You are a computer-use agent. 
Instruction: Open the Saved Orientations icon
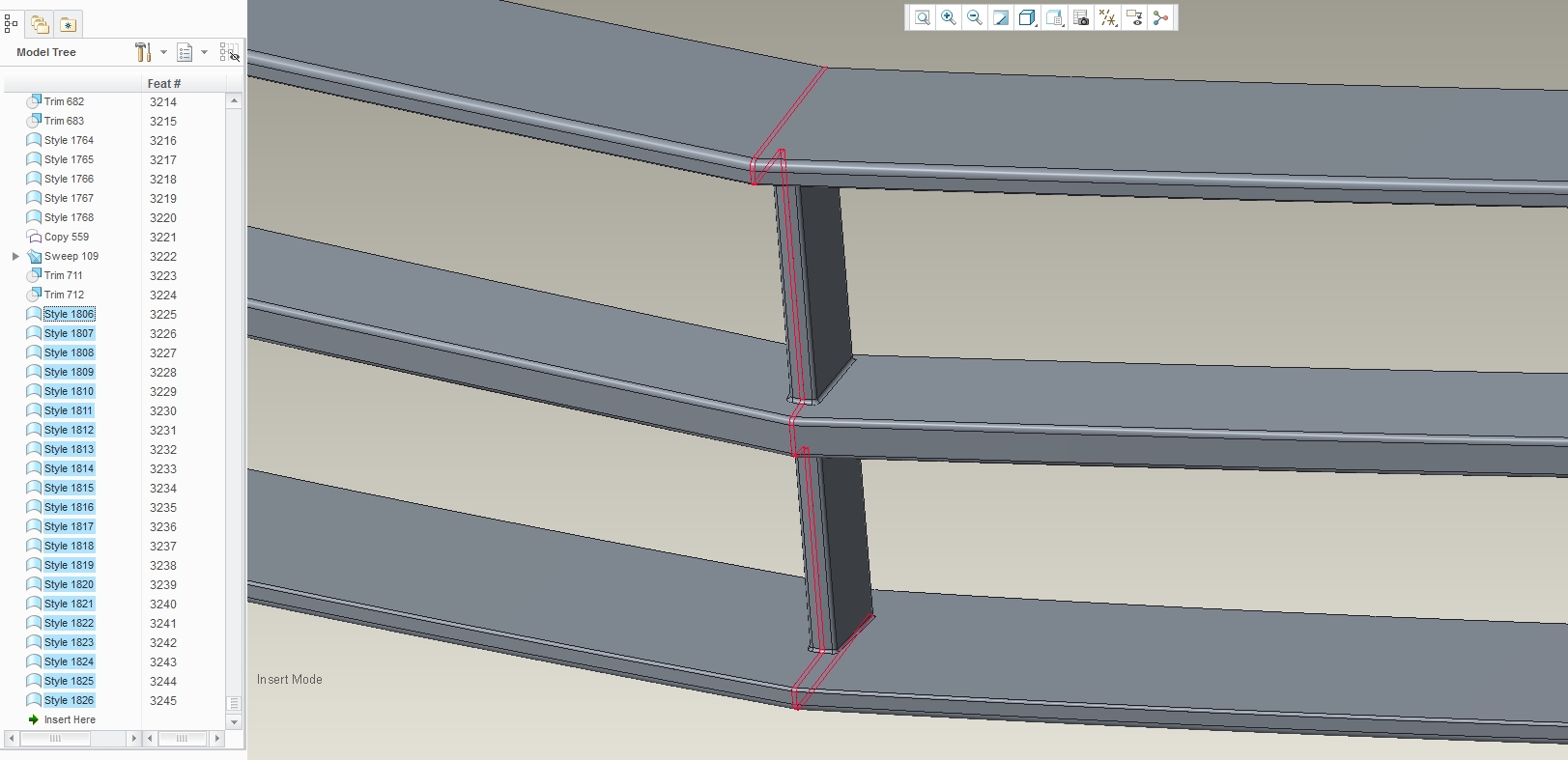(1055, 17)
